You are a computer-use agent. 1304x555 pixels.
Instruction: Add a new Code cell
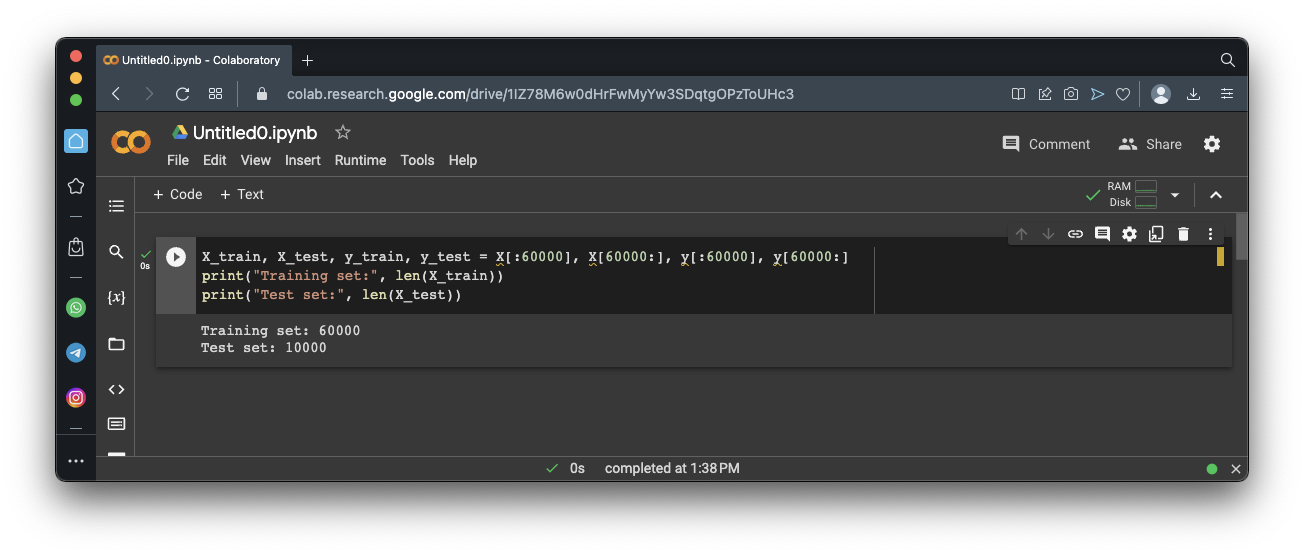coord(177,194)
